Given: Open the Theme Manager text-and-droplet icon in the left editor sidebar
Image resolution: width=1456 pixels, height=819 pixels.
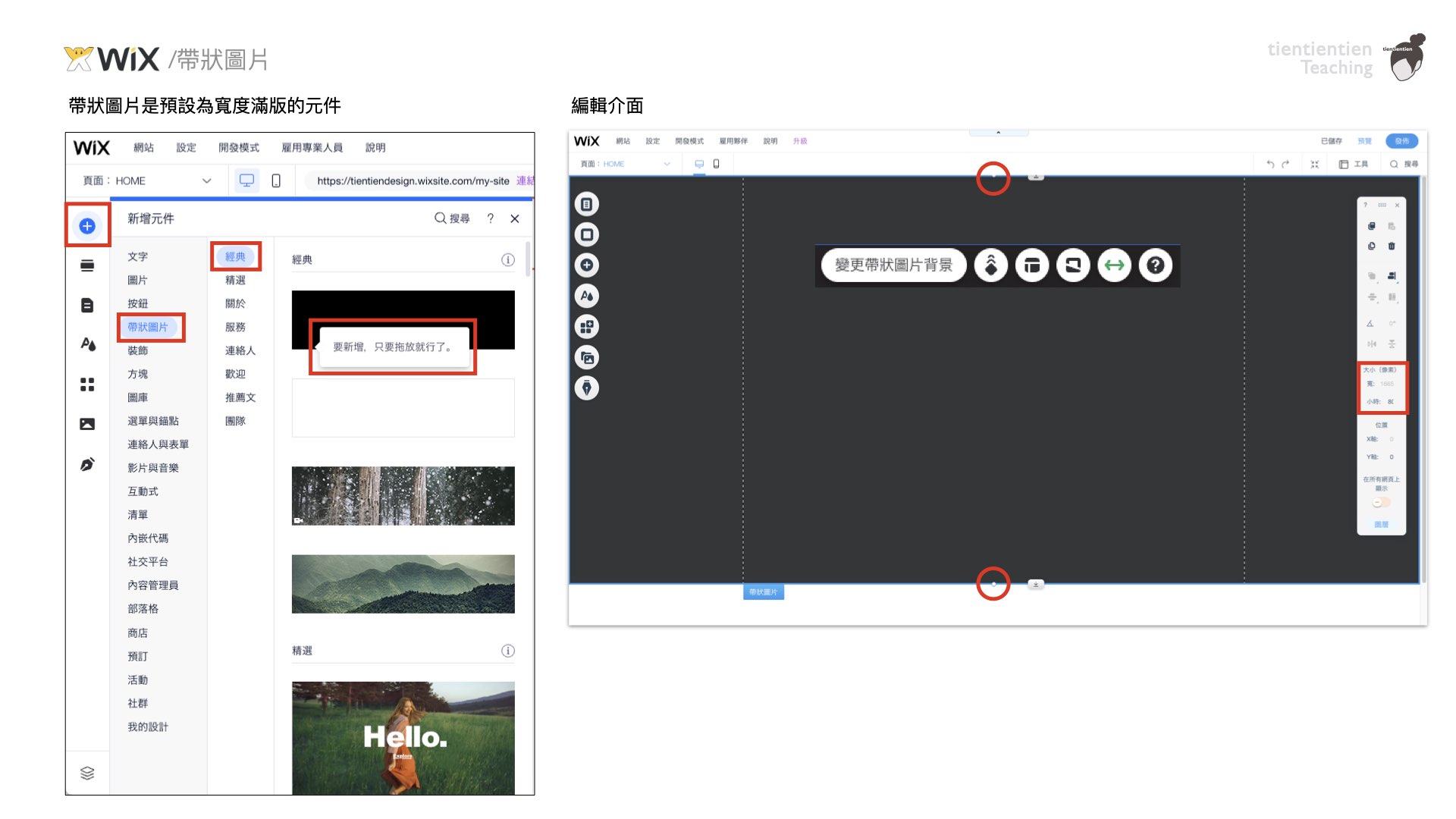Looking at the screenshot, I should [x=88, y=344].
